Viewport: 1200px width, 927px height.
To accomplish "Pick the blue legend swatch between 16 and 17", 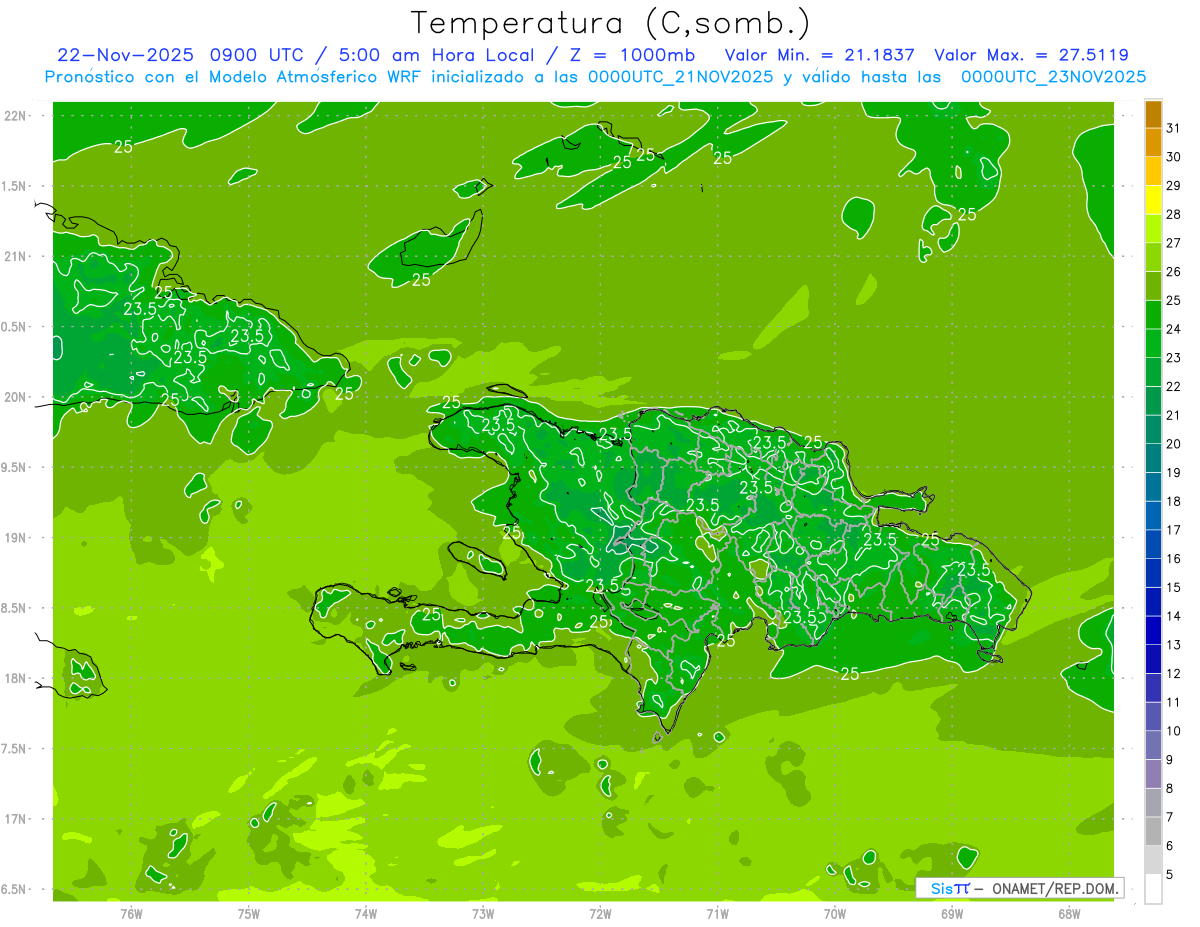I will coord(1153,545).
